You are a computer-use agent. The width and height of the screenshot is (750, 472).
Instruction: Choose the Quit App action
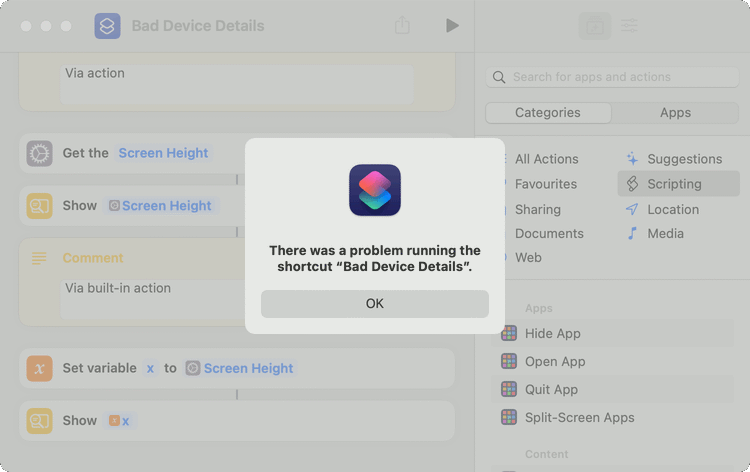612,389
